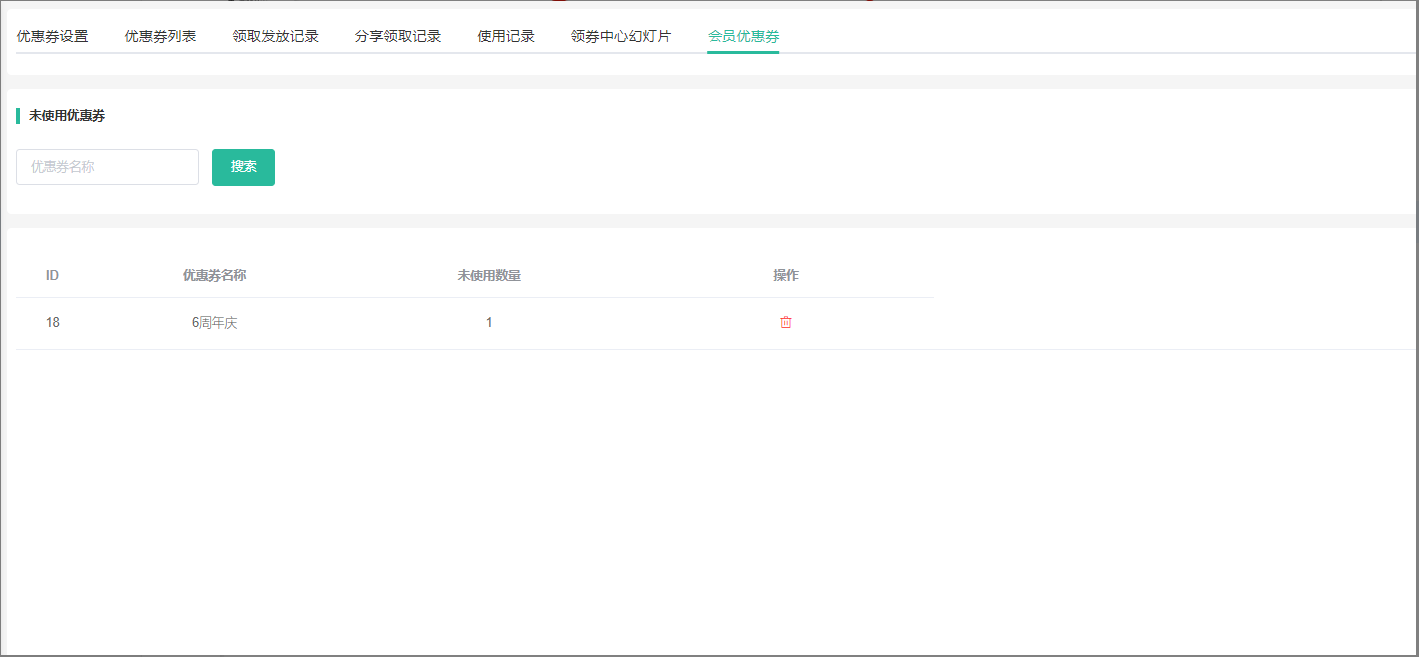This screenshot has height=657, width=1419.
Task: Switch to the 优惠券列表 tab
Action: click(160, 37)
